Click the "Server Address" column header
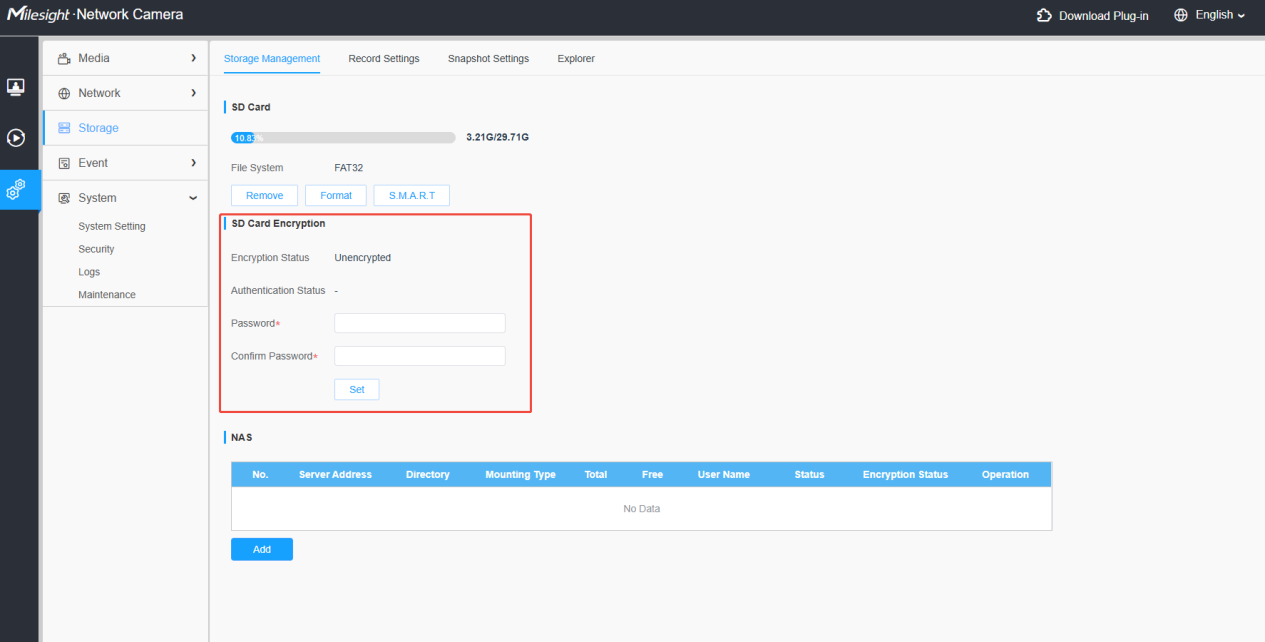1265x642 pixels. (335, 474)
